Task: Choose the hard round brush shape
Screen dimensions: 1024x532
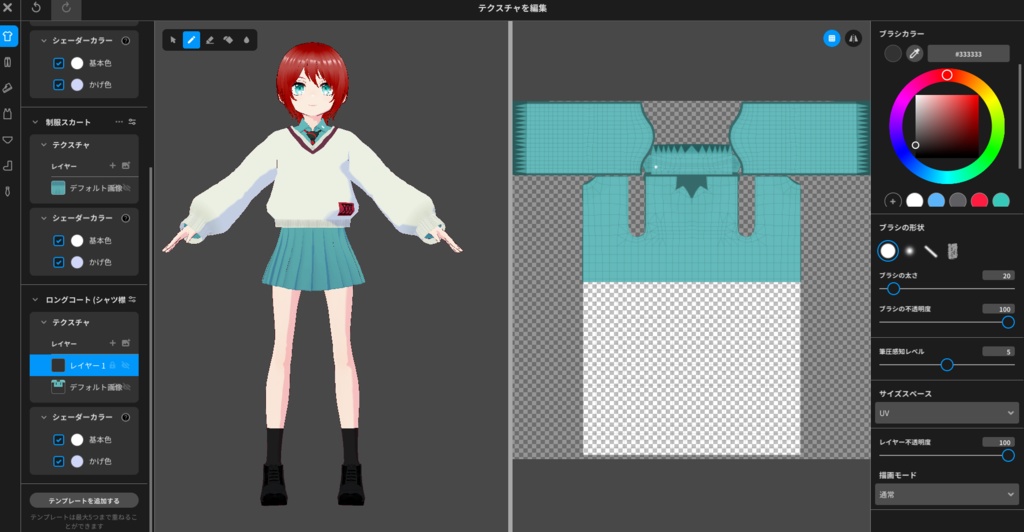Action: (x=888, y=251)
